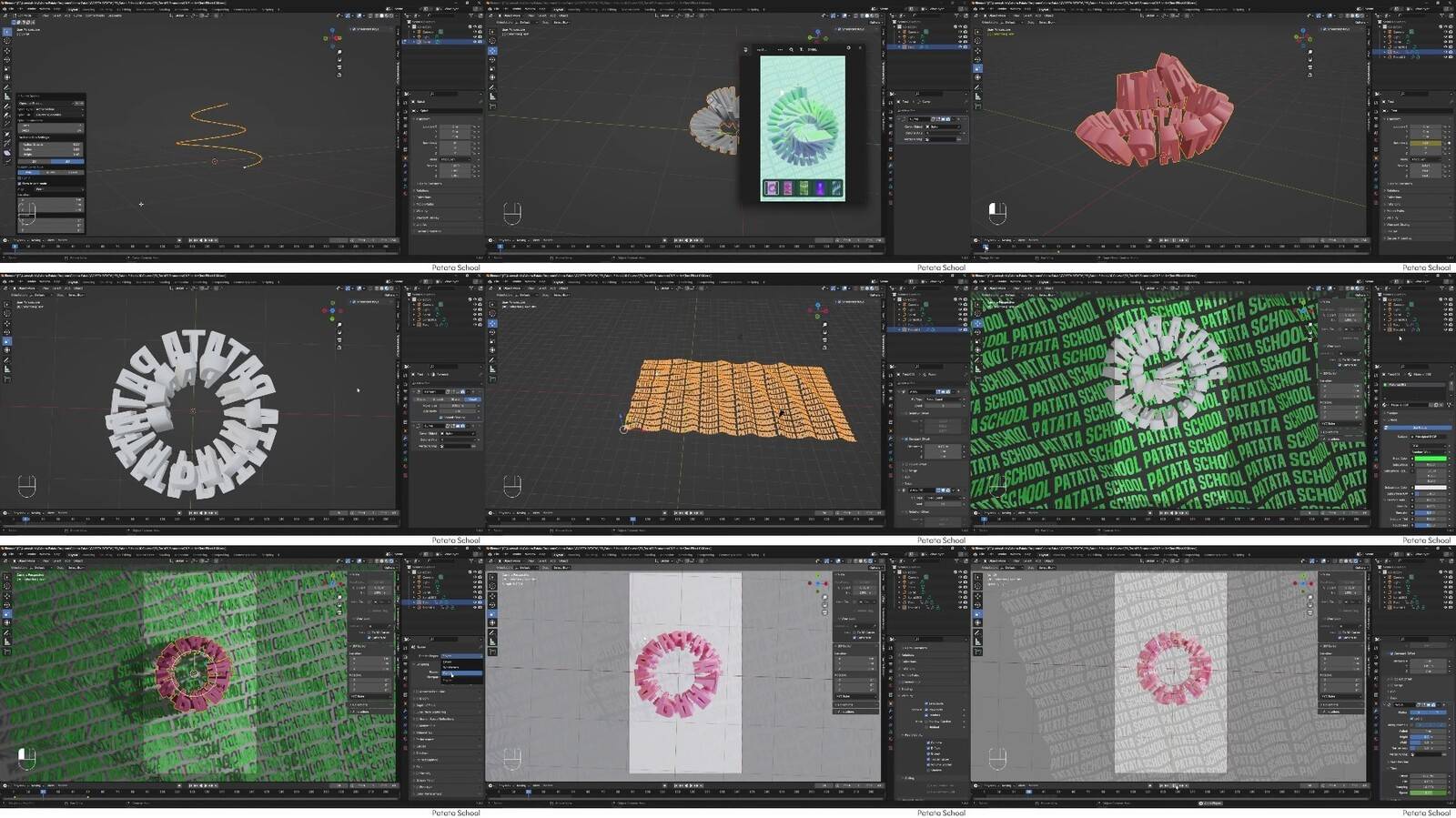
Task: Switch perspective/orthographic grid icon in spiral-curve screenshot
Action: point(339,74)
